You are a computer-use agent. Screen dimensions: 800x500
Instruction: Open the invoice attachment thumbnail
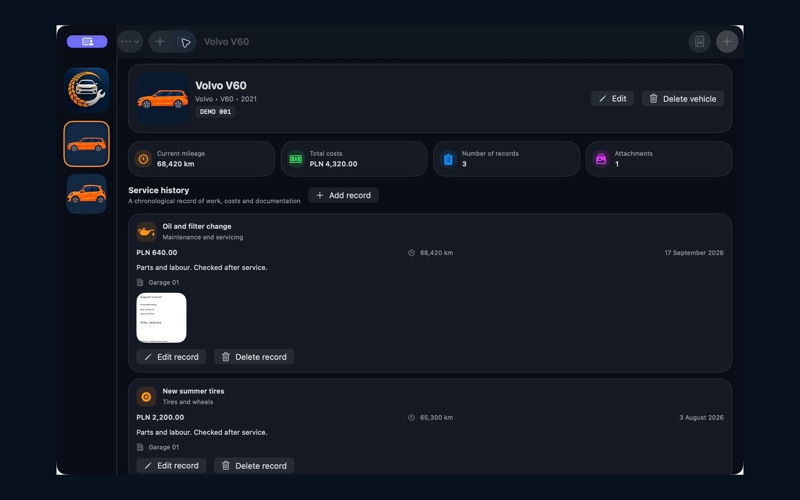(161, 317)
